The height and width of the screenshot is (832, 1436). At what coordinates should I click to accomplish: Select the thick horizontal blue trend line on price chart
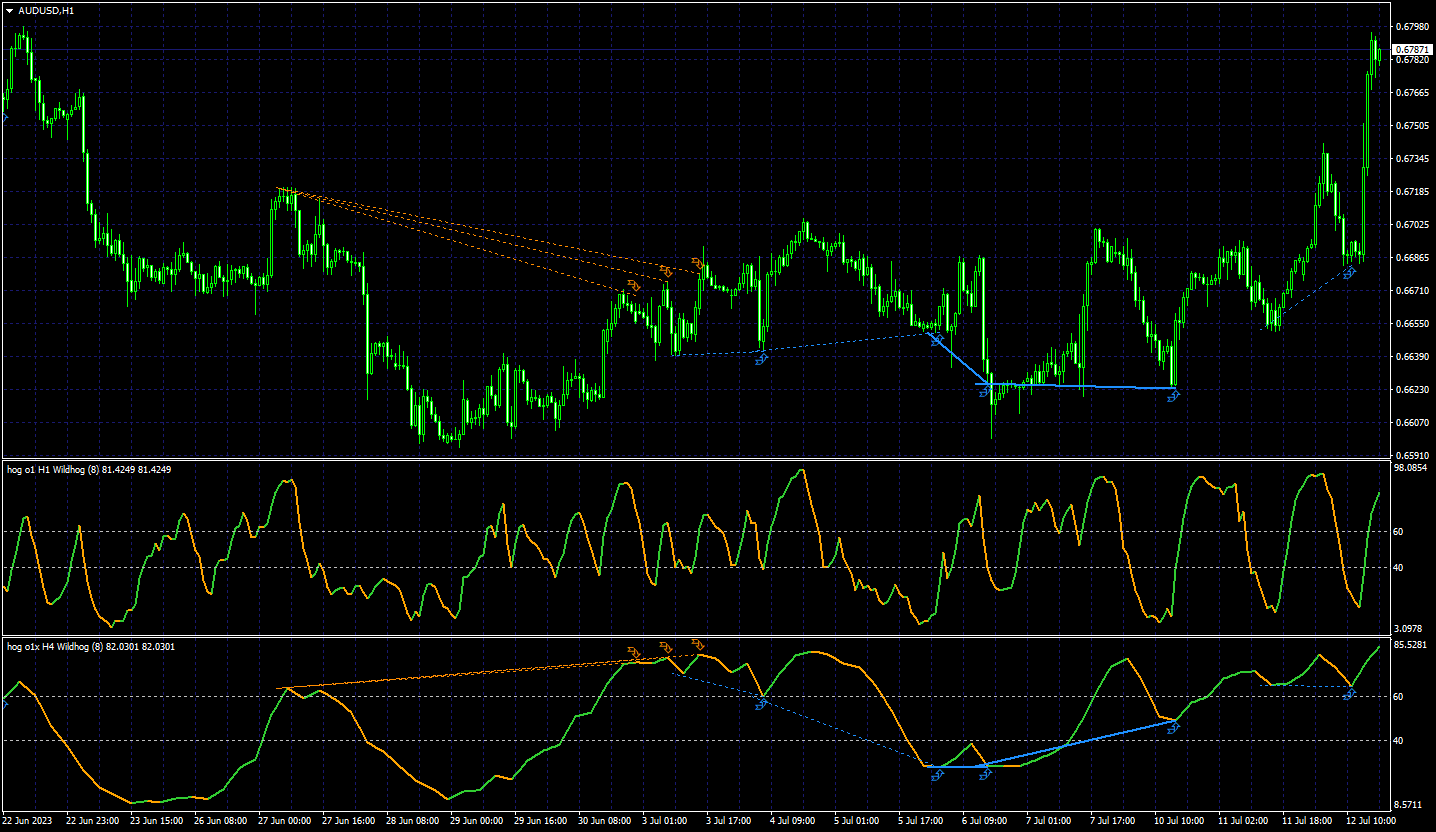pyautogui.click(x=1080, y=386)
